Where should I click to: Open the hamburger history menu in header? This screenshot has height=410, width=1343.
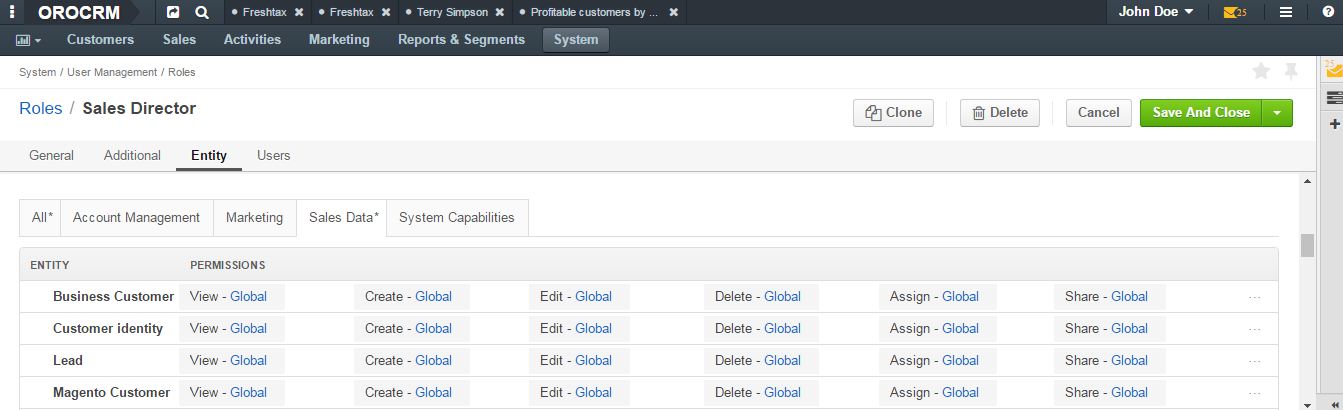coord(1286,13)
